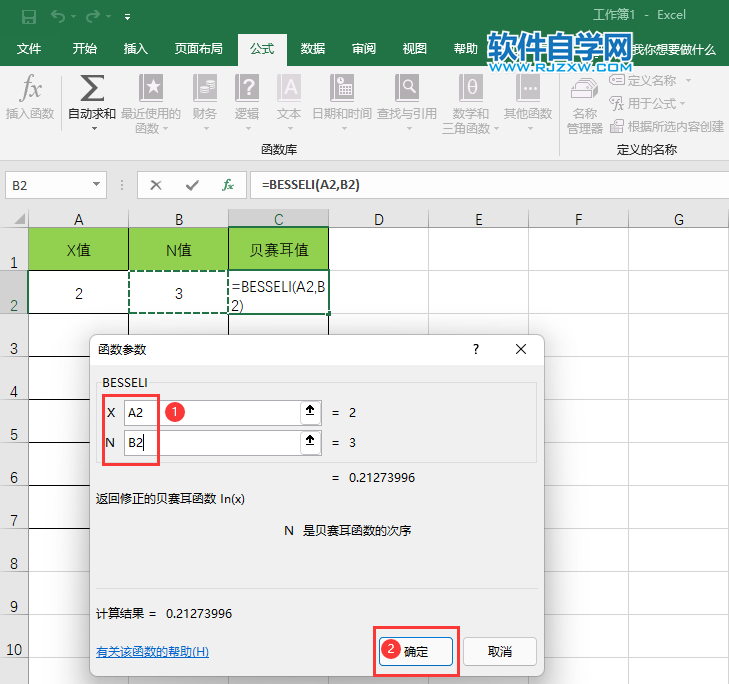Switch to the Data (数据) tab
The image size is (729, 684).
coord(312,49)
